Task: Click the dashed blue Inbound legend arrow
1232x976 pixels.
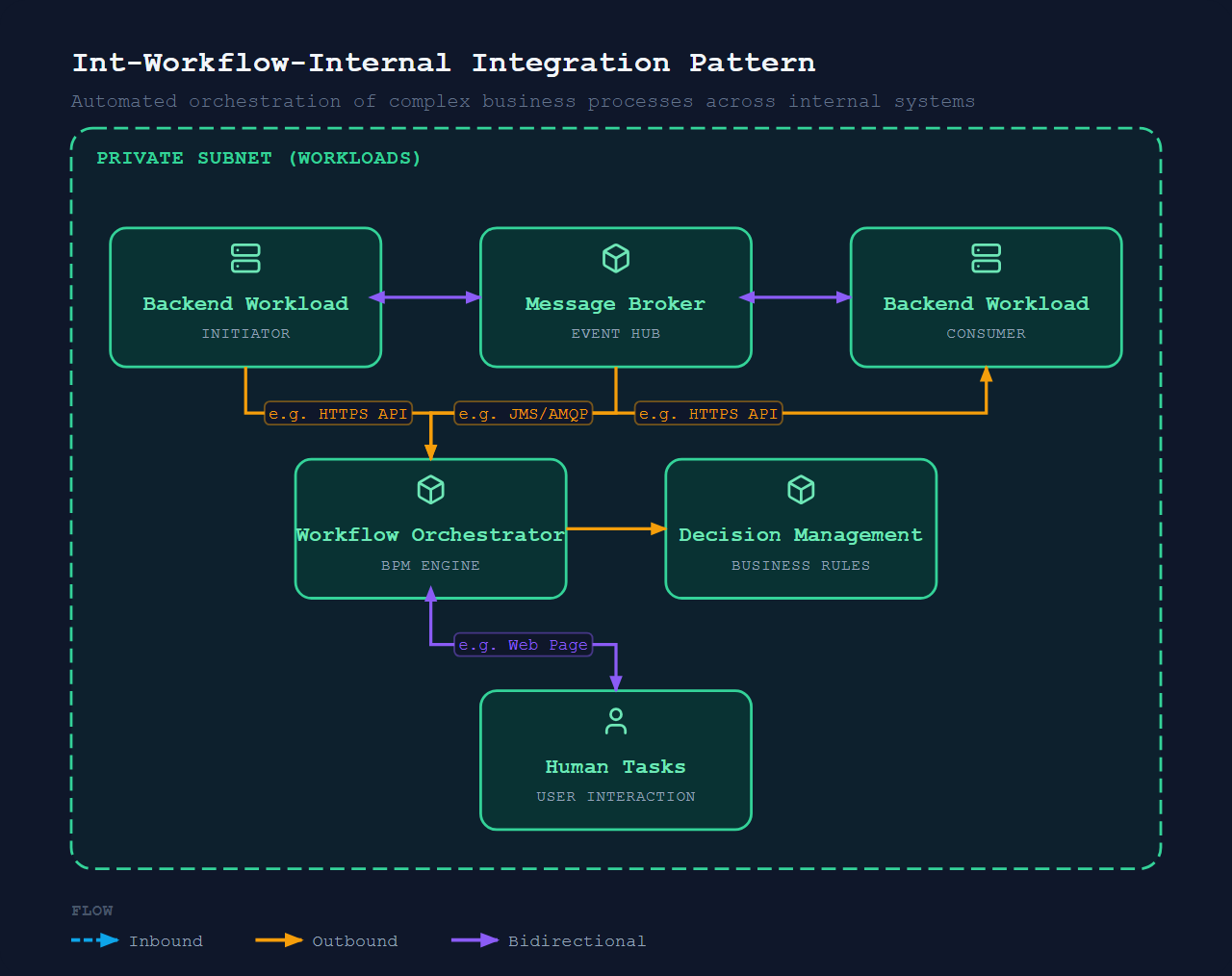Action: tap(95, 940)
